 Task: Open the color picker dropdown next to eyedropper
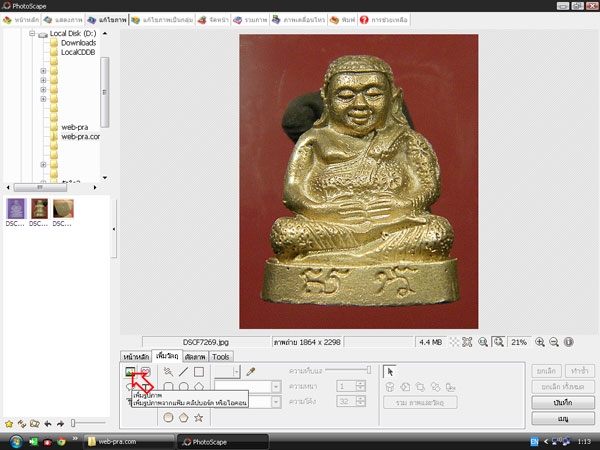pyautogui.click(x=236, y=372)
